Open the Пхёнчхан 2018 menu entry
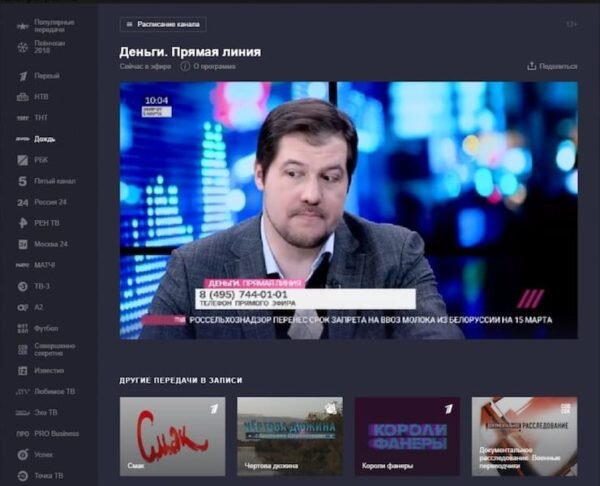600x486 pixels. point(50,47)
